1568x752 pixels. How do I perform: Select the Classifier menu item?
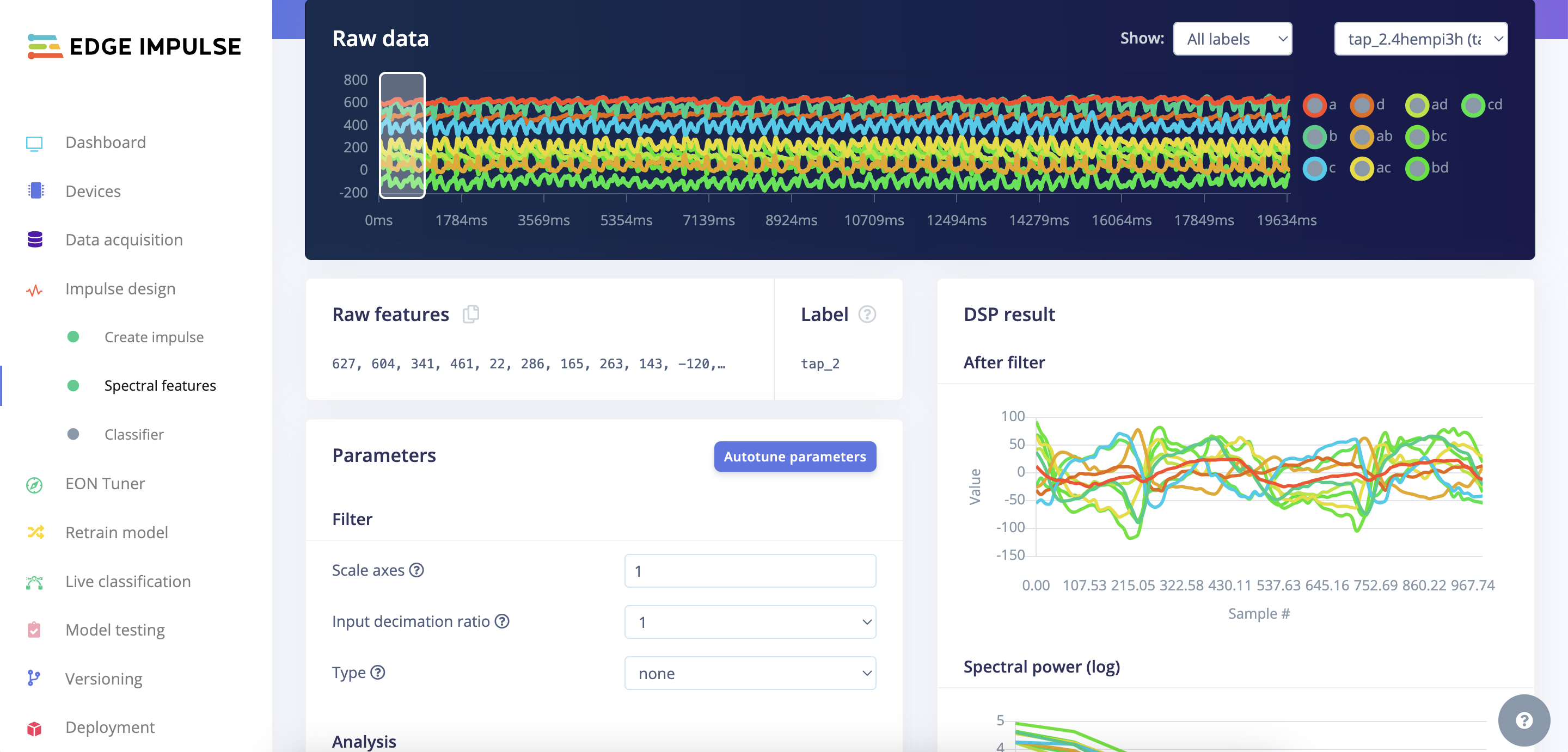pos(134,434)
